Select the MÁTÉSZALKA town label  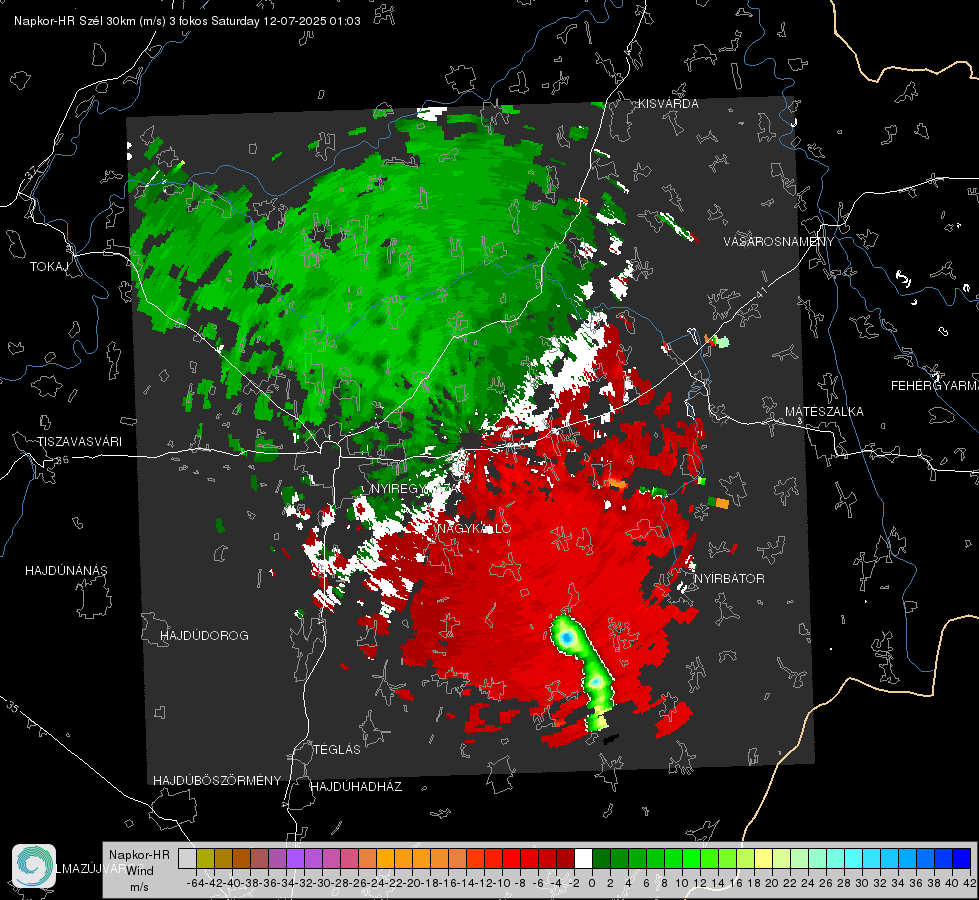824,411
